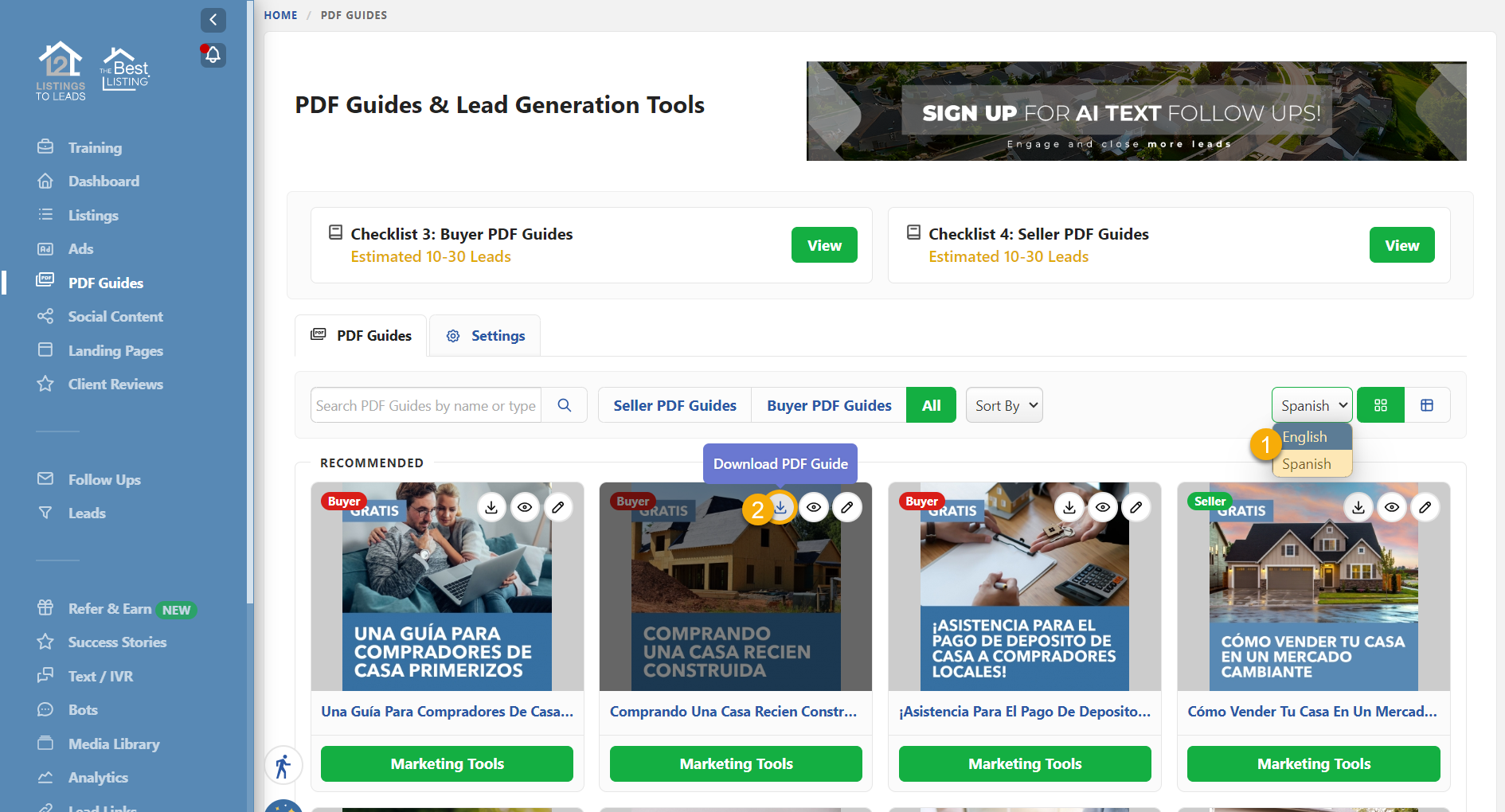The width and height of the screenshot is (1505, 812).
Task: Open Media Library in the sidebar
Action: tap(113, 743)
